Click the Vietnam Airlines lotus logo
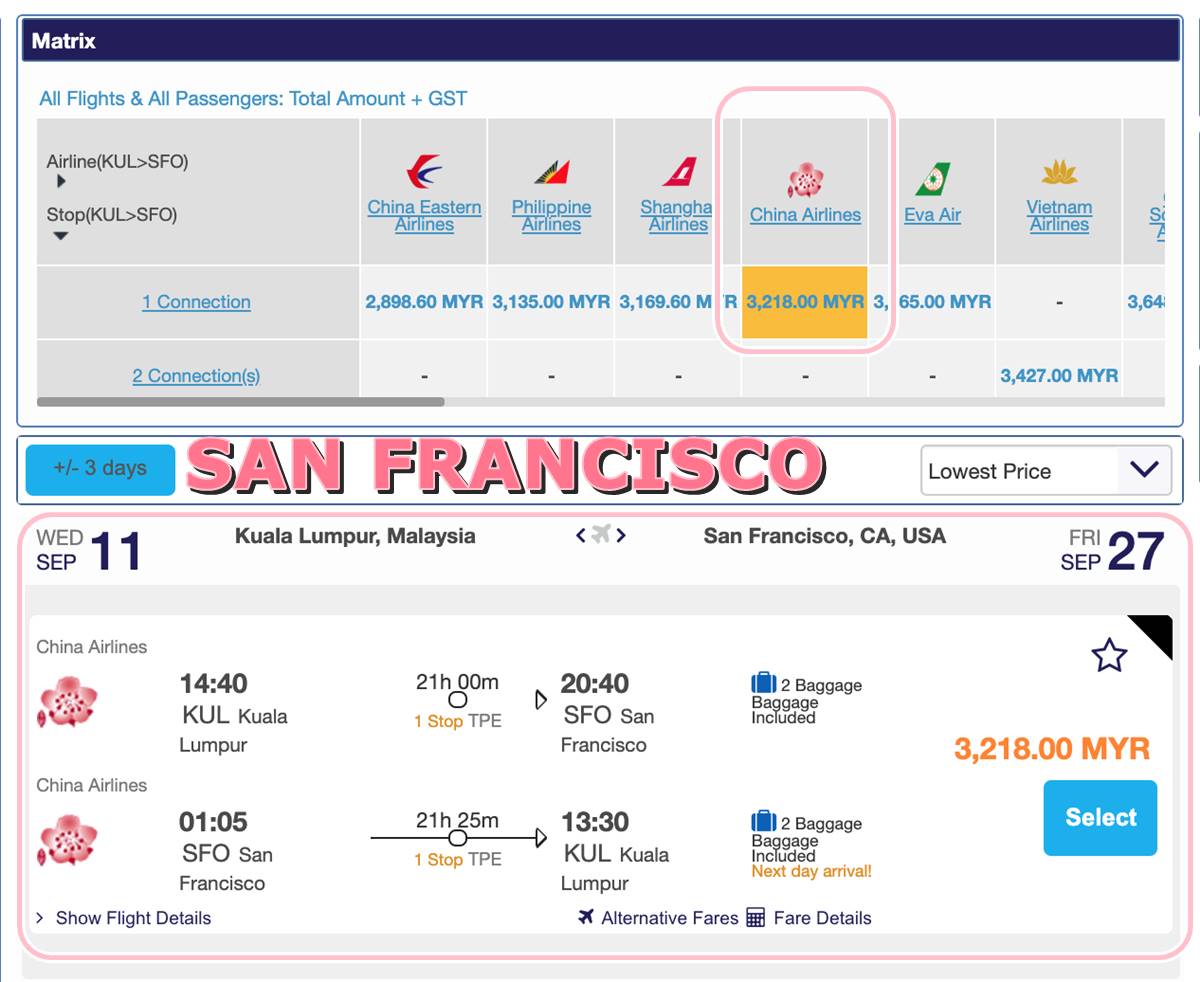The height and width of the screenshot is (982, 1200). (1059, 173)
